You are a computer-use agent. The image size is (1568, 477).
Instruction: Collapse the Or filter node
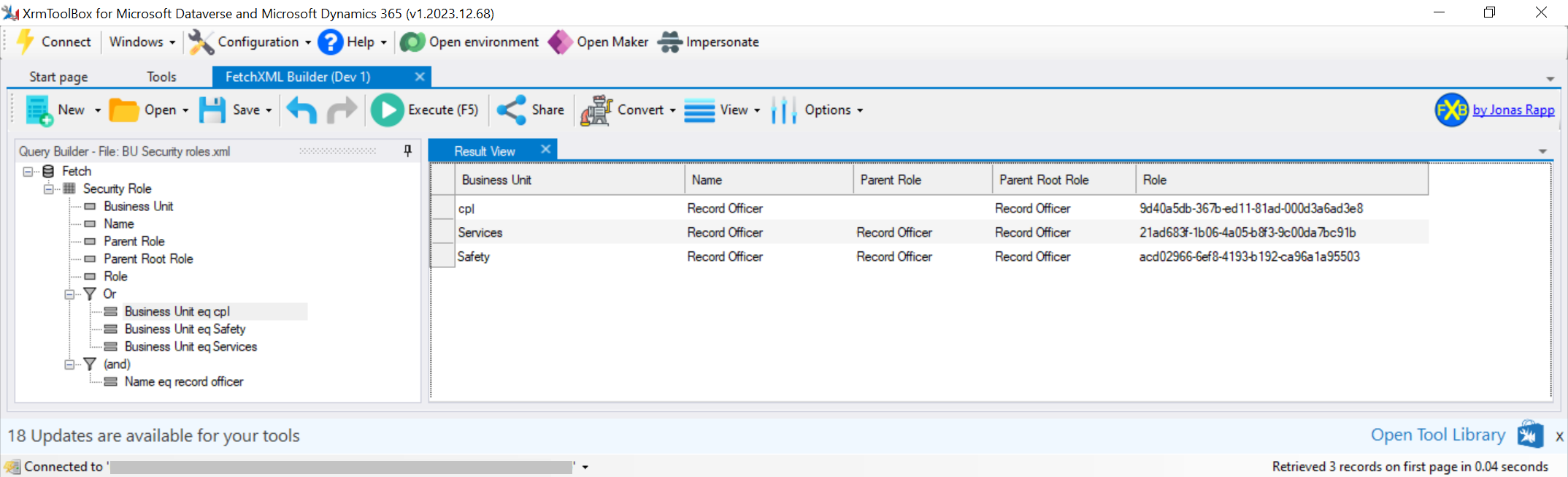(69, 294)
